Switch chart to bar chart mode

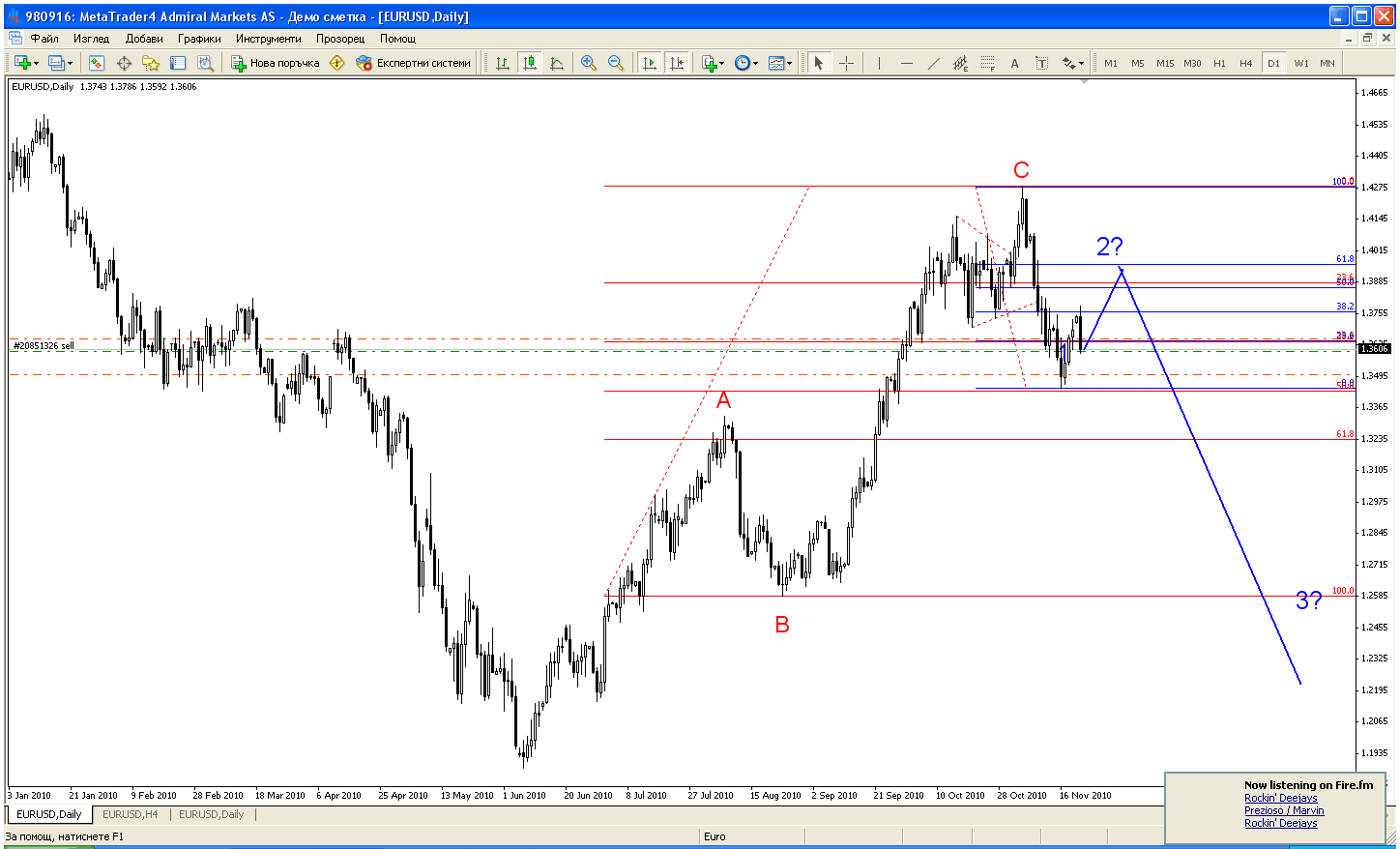(503, 63)
